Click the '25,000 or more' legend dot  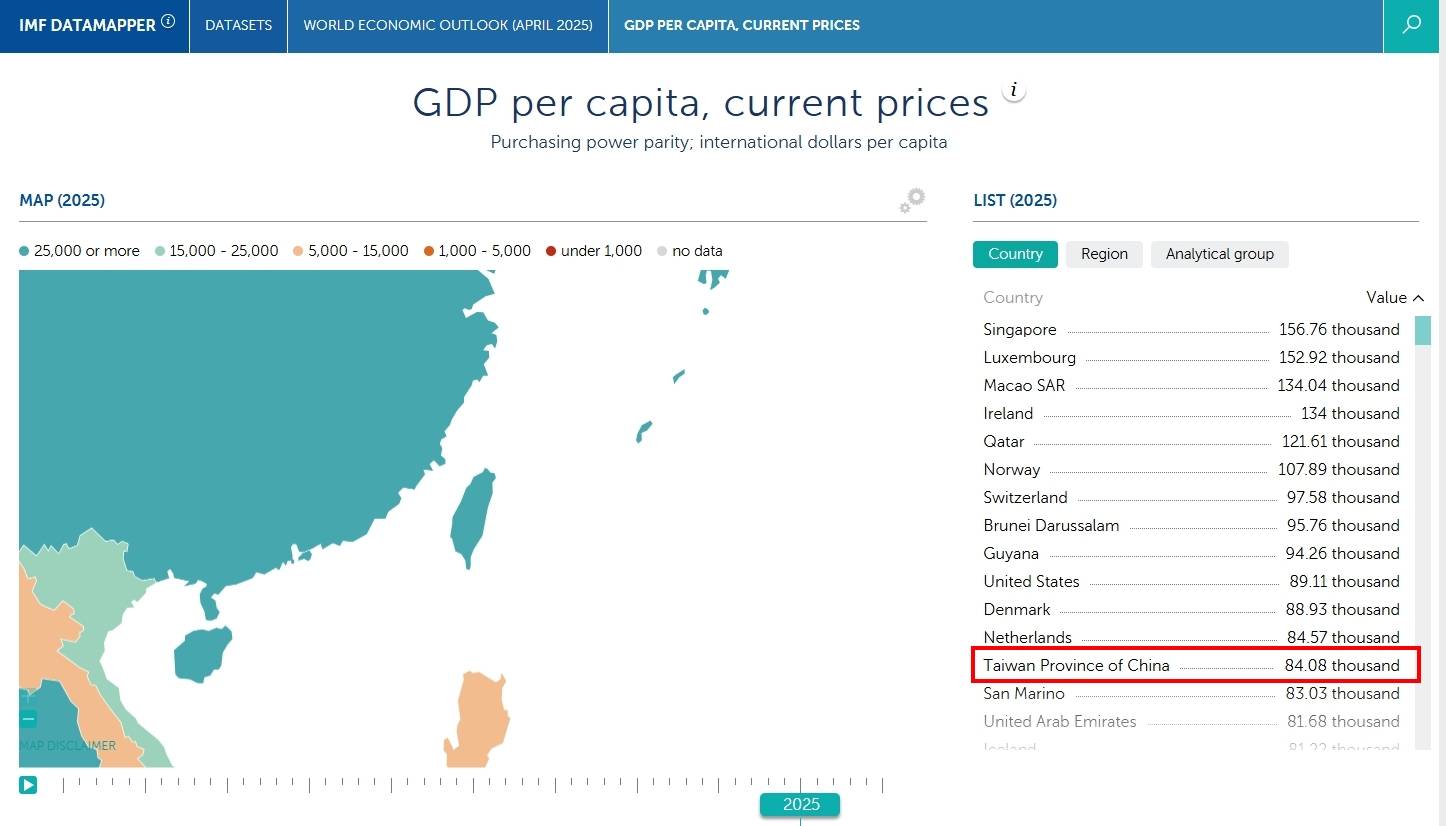(24, 251)
